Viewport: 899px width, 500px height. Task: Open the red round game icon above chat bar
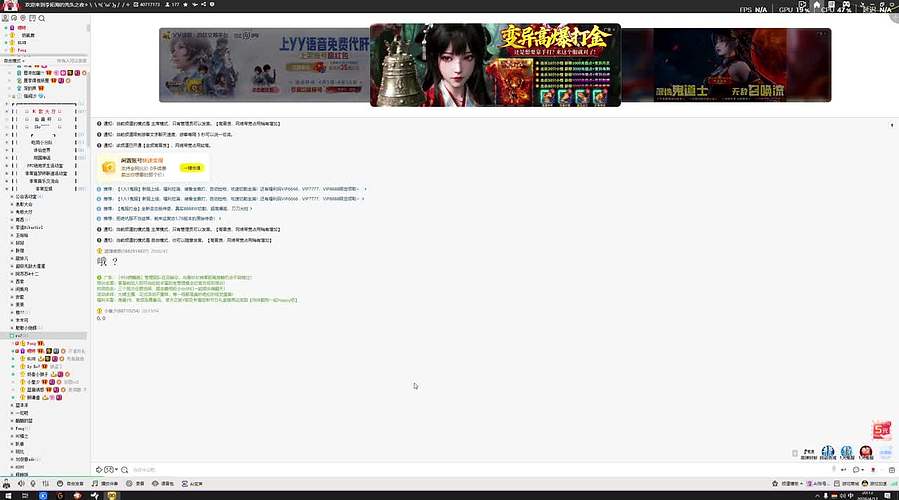point(866,453)
